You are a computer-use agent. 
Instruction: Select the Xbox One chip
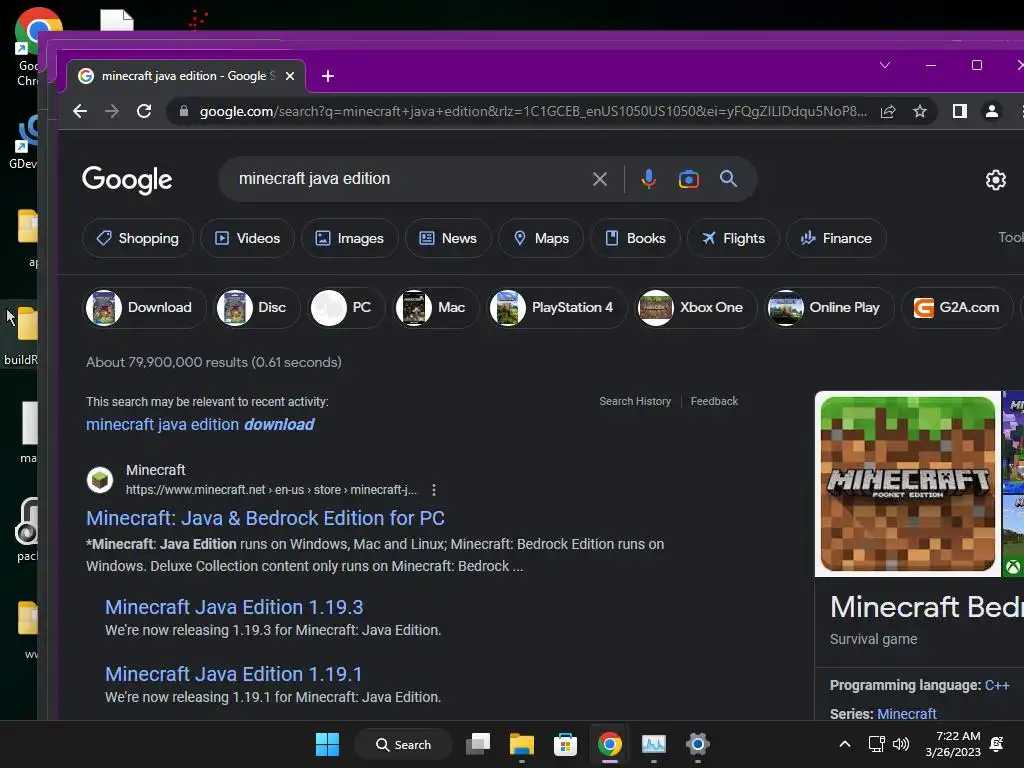696,308
